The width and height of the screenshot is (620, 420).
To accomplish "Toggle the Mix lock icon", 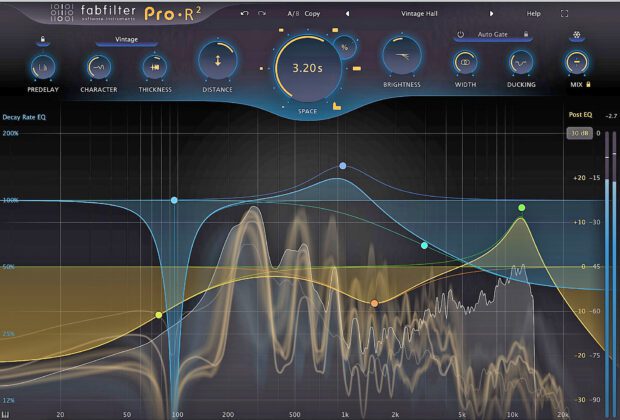I will [x=588, y=84].
